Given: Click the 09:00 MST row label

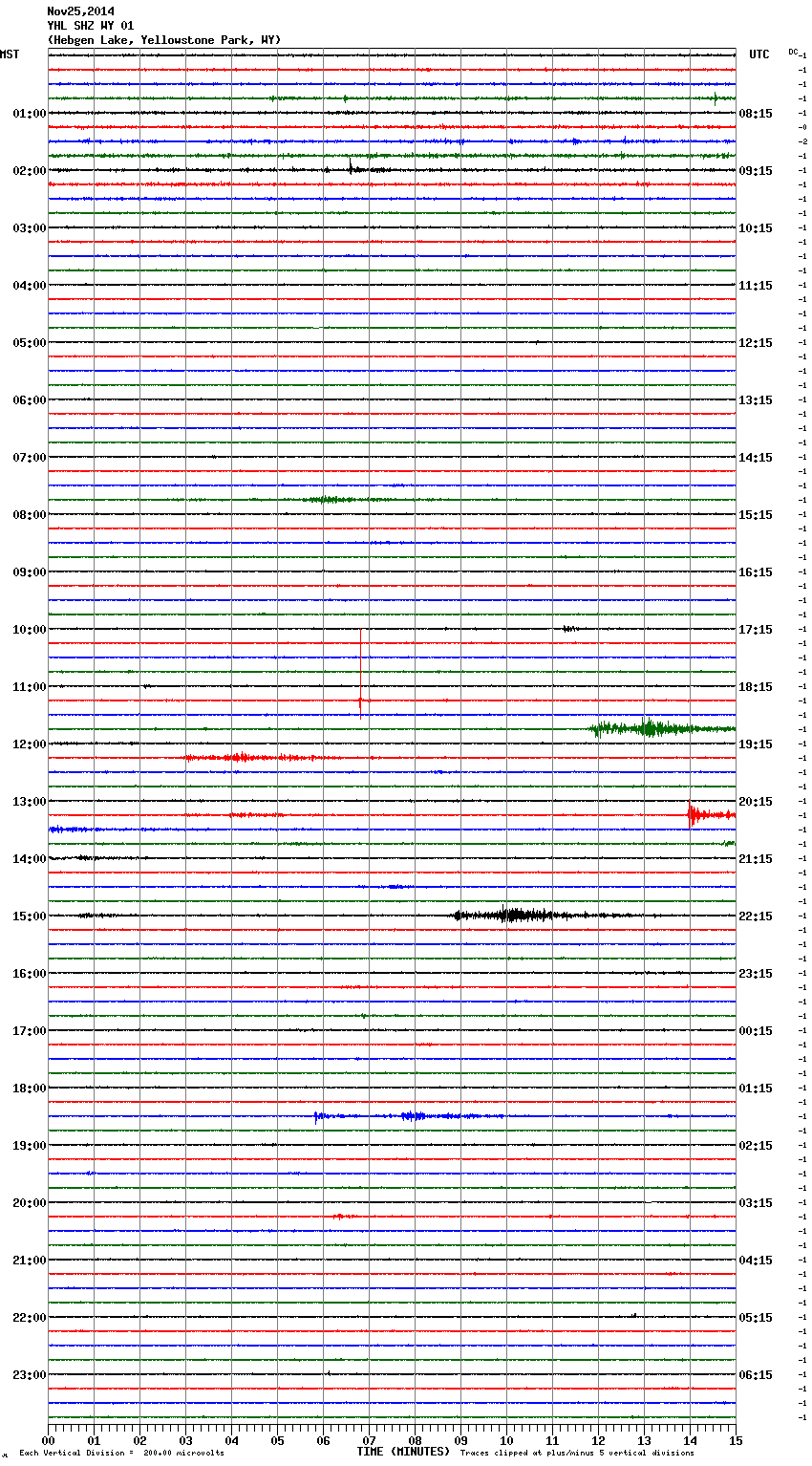Looking at the screenshot, I should [29, 572].
